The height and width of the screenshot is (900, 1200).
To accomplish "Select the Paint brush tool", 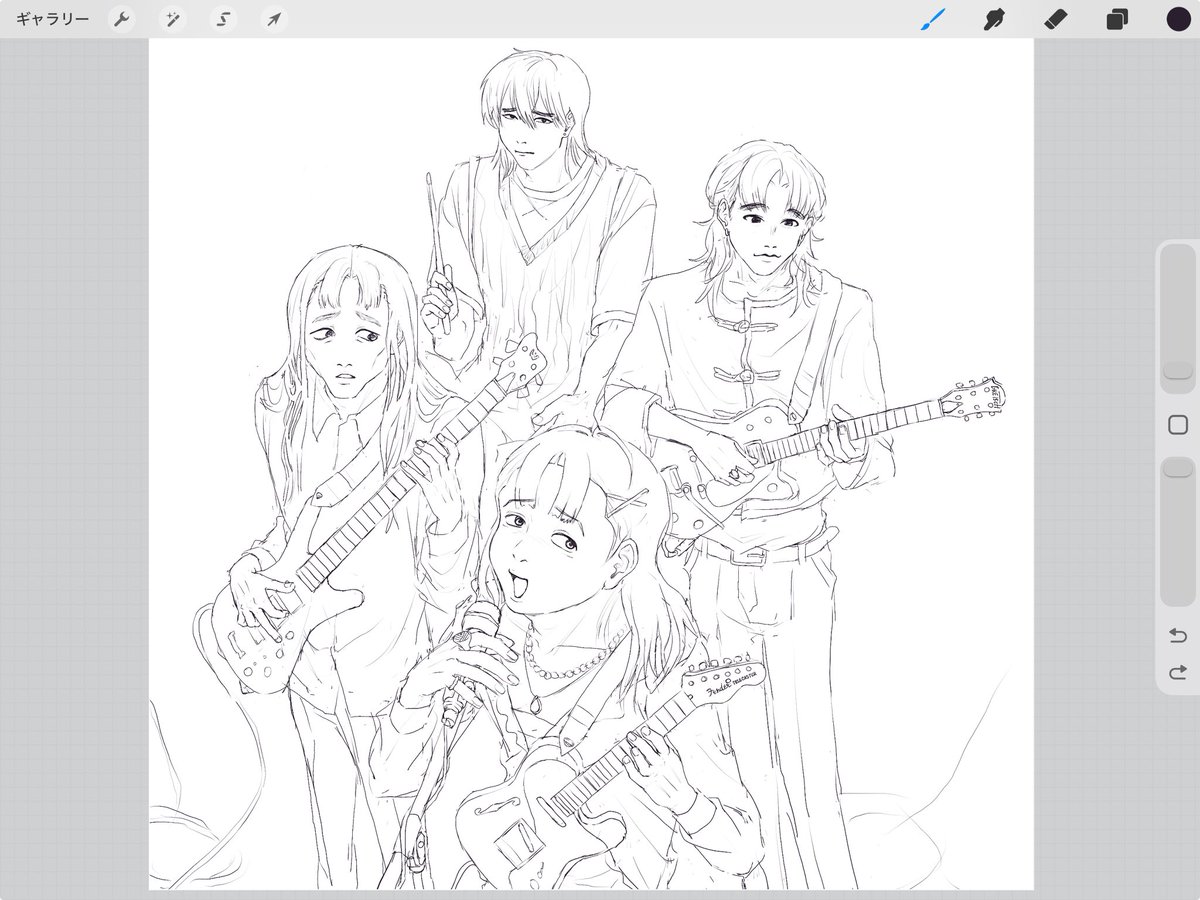I will pyautogui.click(x=932, y=19).
